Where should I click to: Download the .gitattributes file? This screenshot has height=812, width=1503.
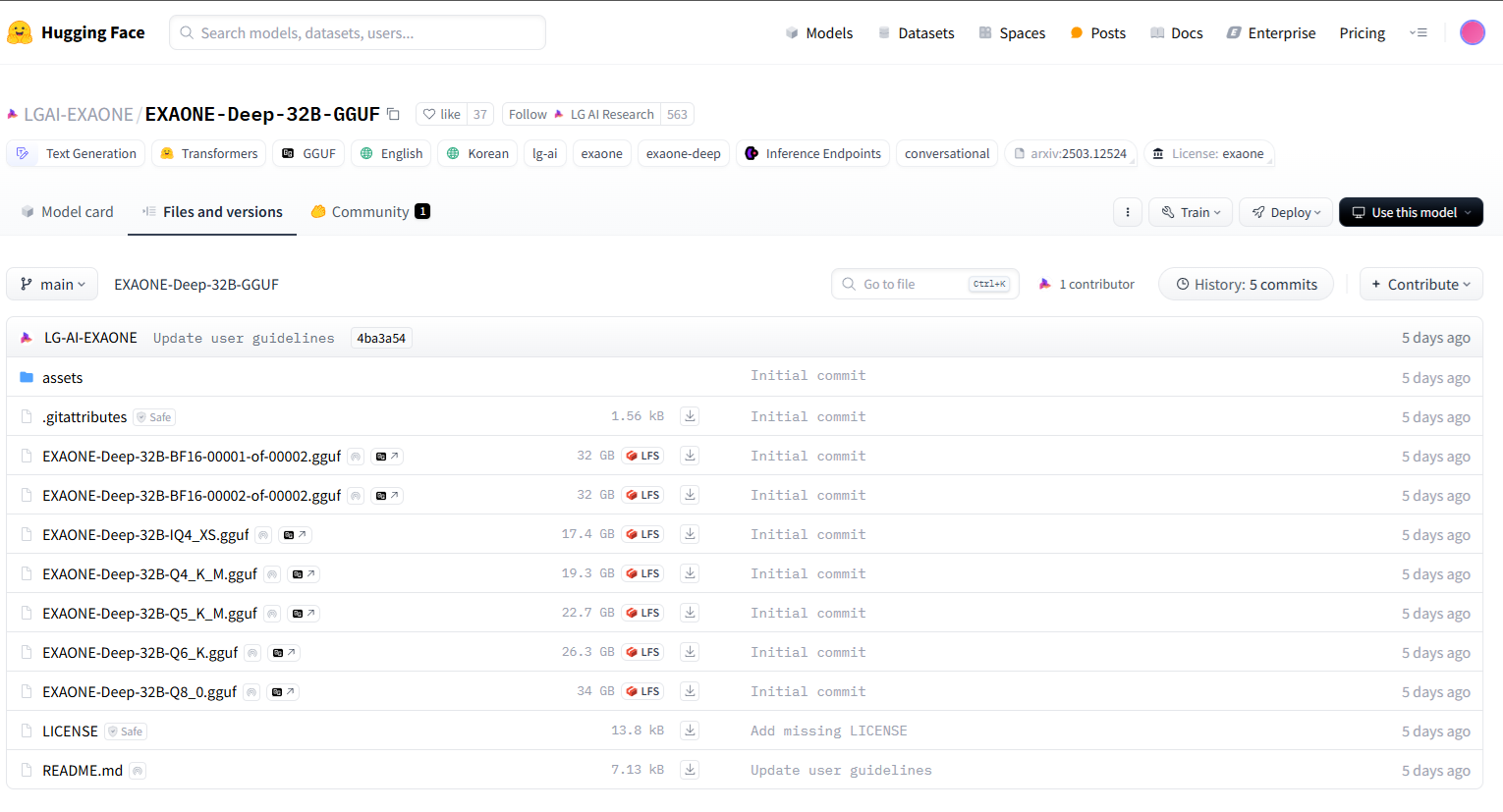(691, 416)
